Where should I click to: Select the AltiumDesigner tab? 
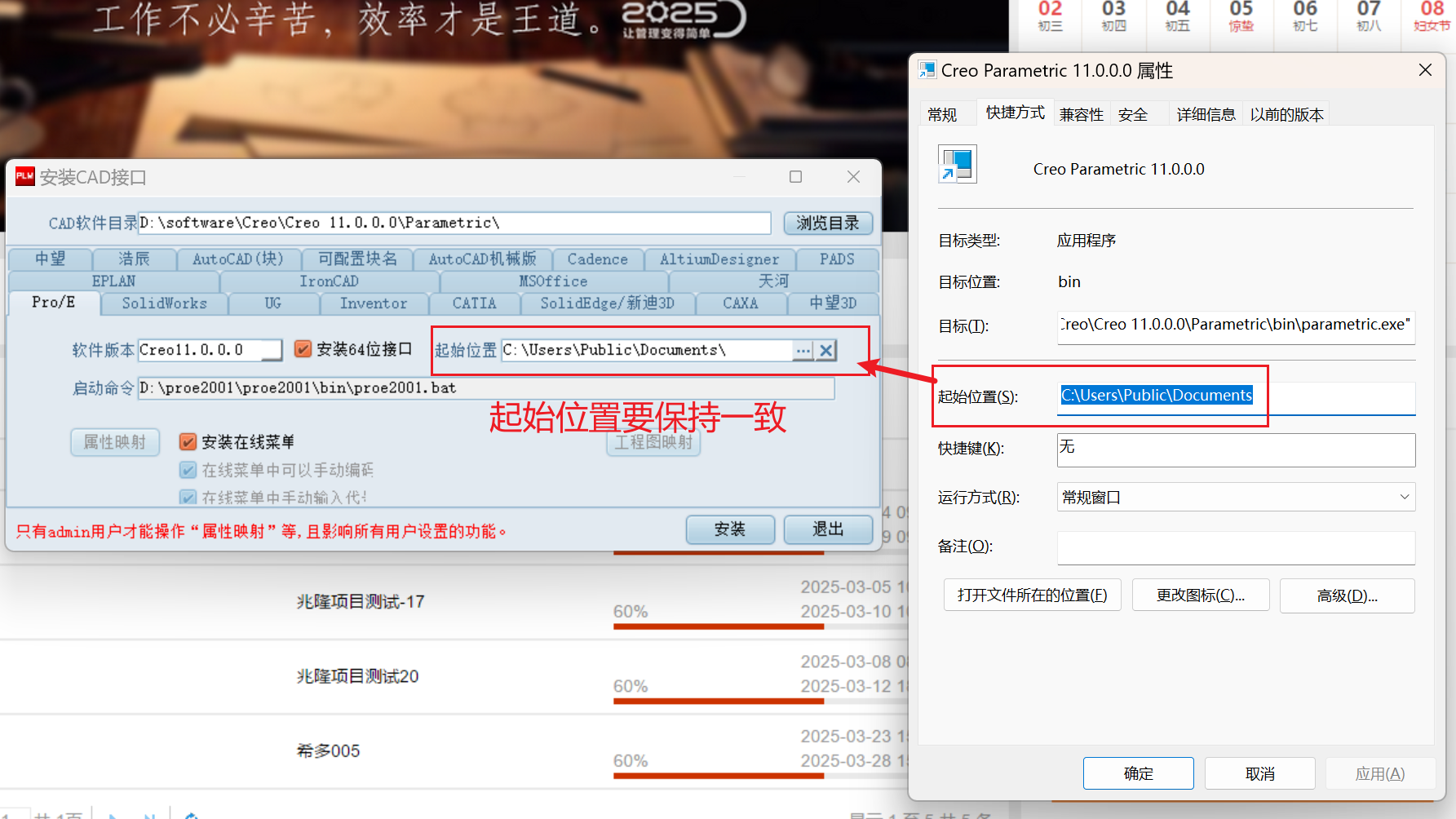719,259
